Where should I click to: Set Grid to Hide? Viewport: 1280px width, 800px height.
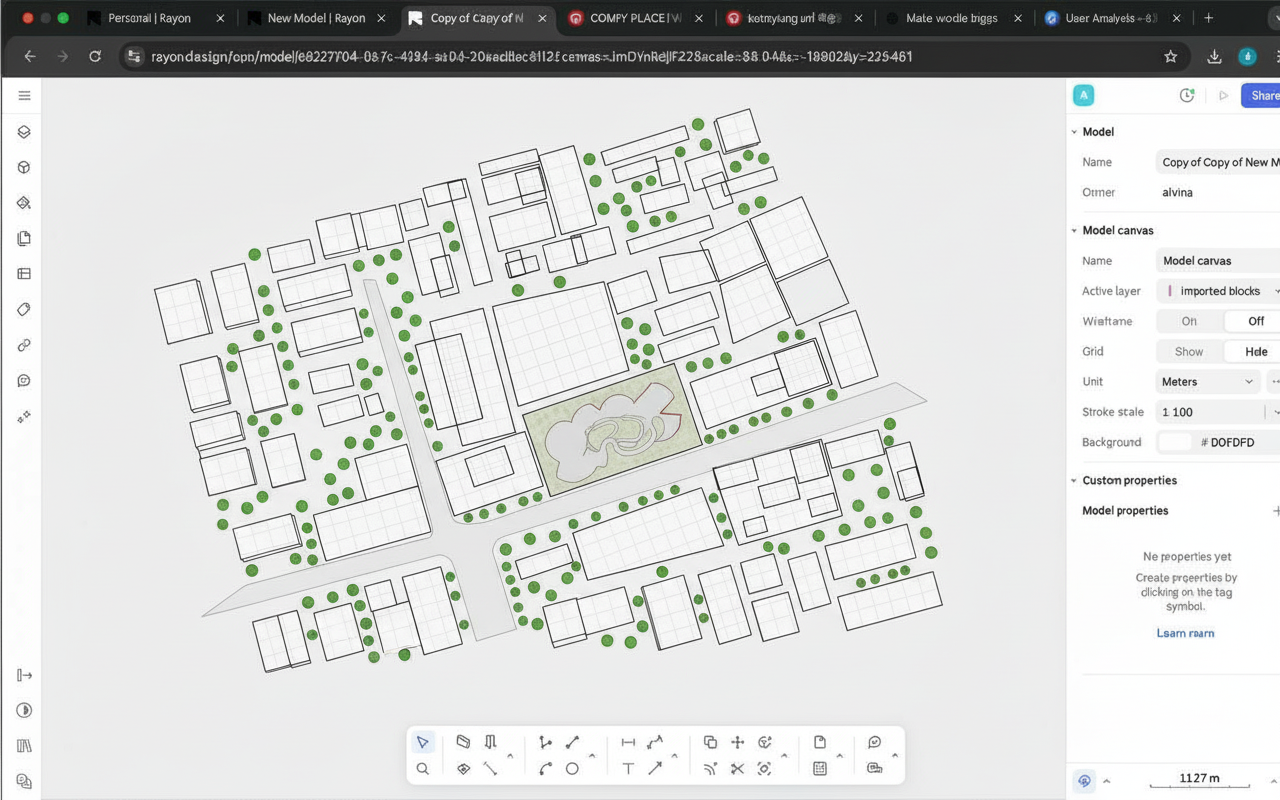tap(1255, 351)
